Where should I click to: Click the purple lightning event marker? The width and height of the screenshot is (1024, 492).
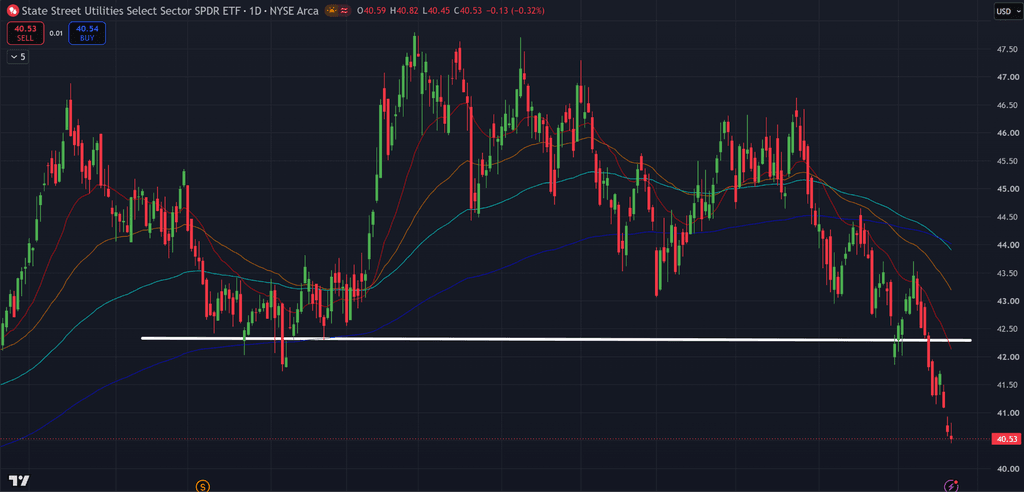pyautogui.click(x=952, y=485)
